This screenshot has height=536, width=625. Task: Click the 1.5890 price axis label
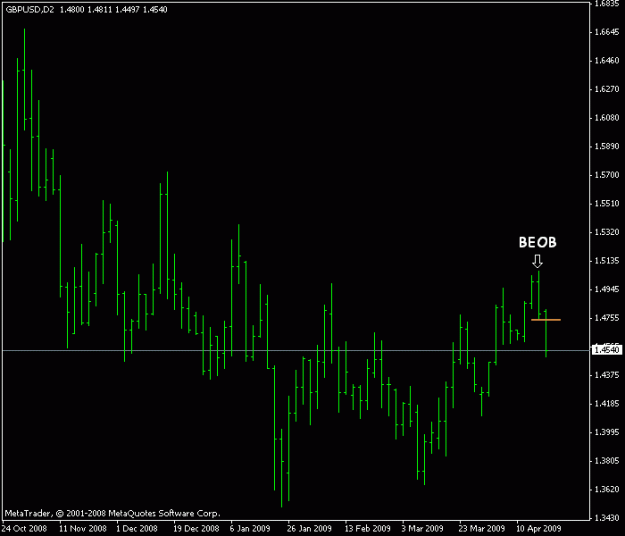tap(607, 146)
